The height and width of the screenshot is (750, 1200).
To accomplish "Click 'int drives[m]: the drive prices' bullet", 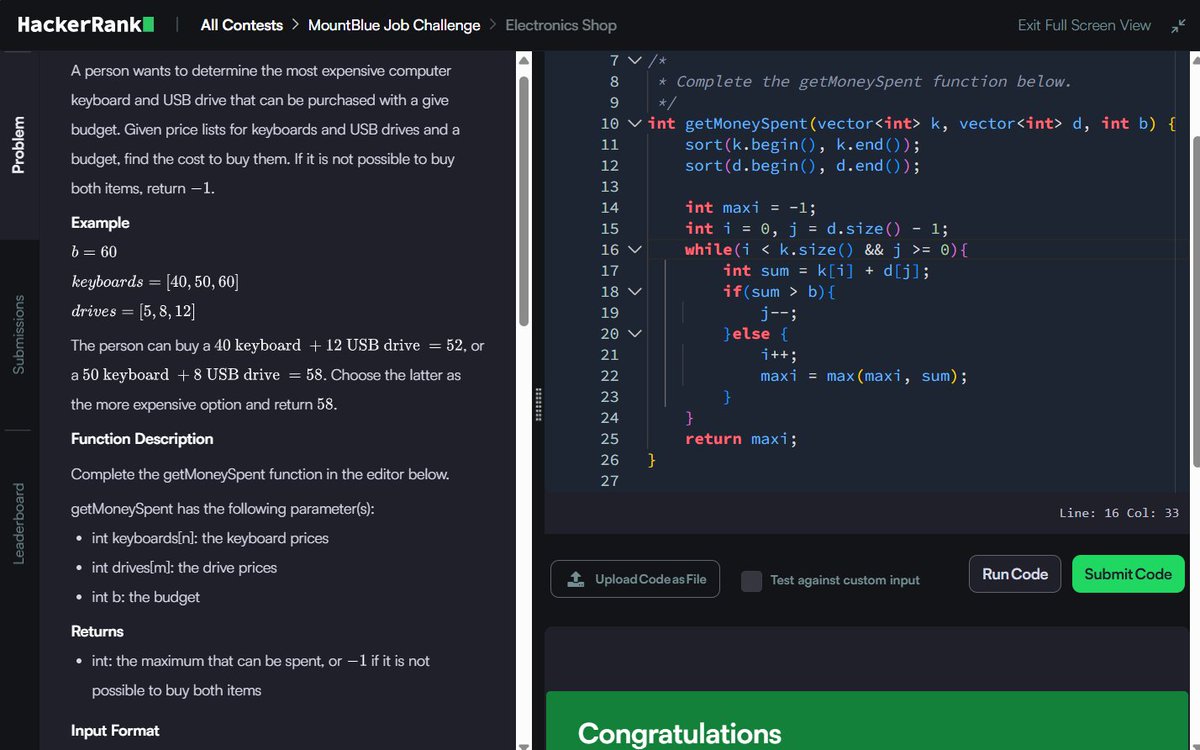I will [184, 567].
